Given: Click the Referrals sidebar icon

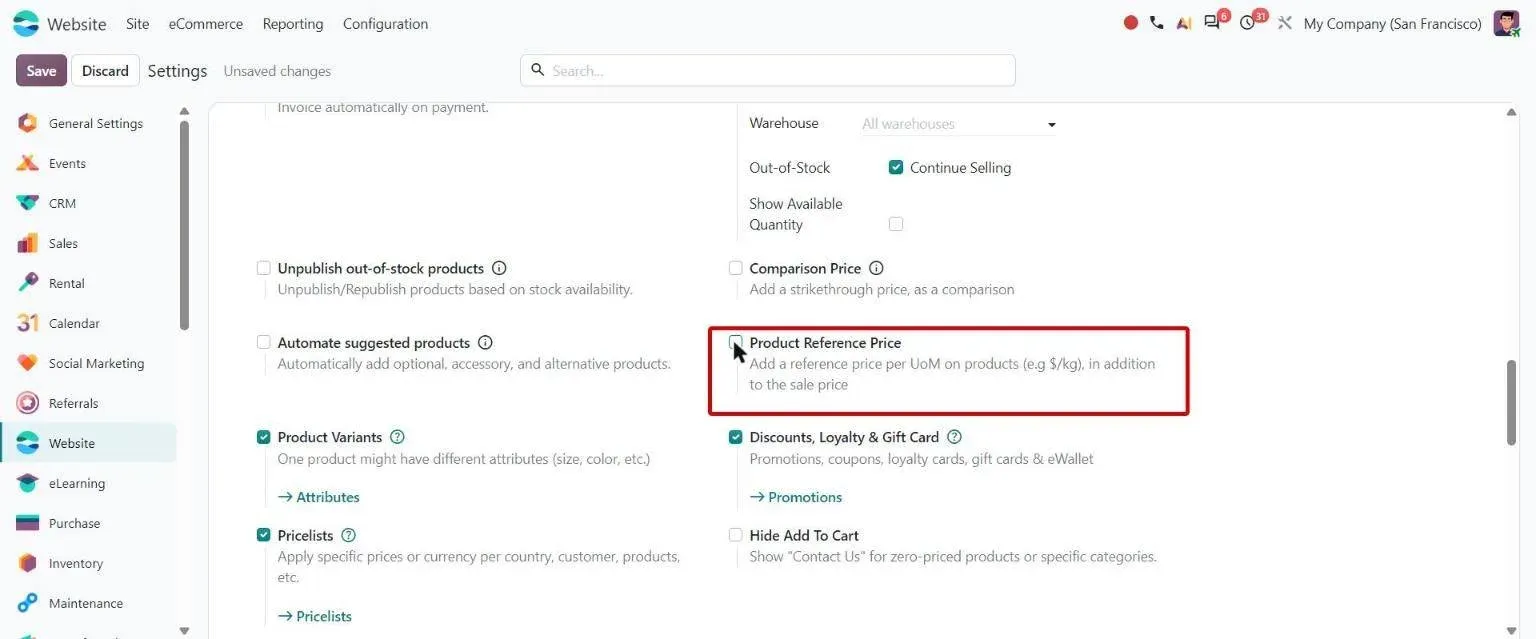Looking at the screenshot, I should click(28, 403).
